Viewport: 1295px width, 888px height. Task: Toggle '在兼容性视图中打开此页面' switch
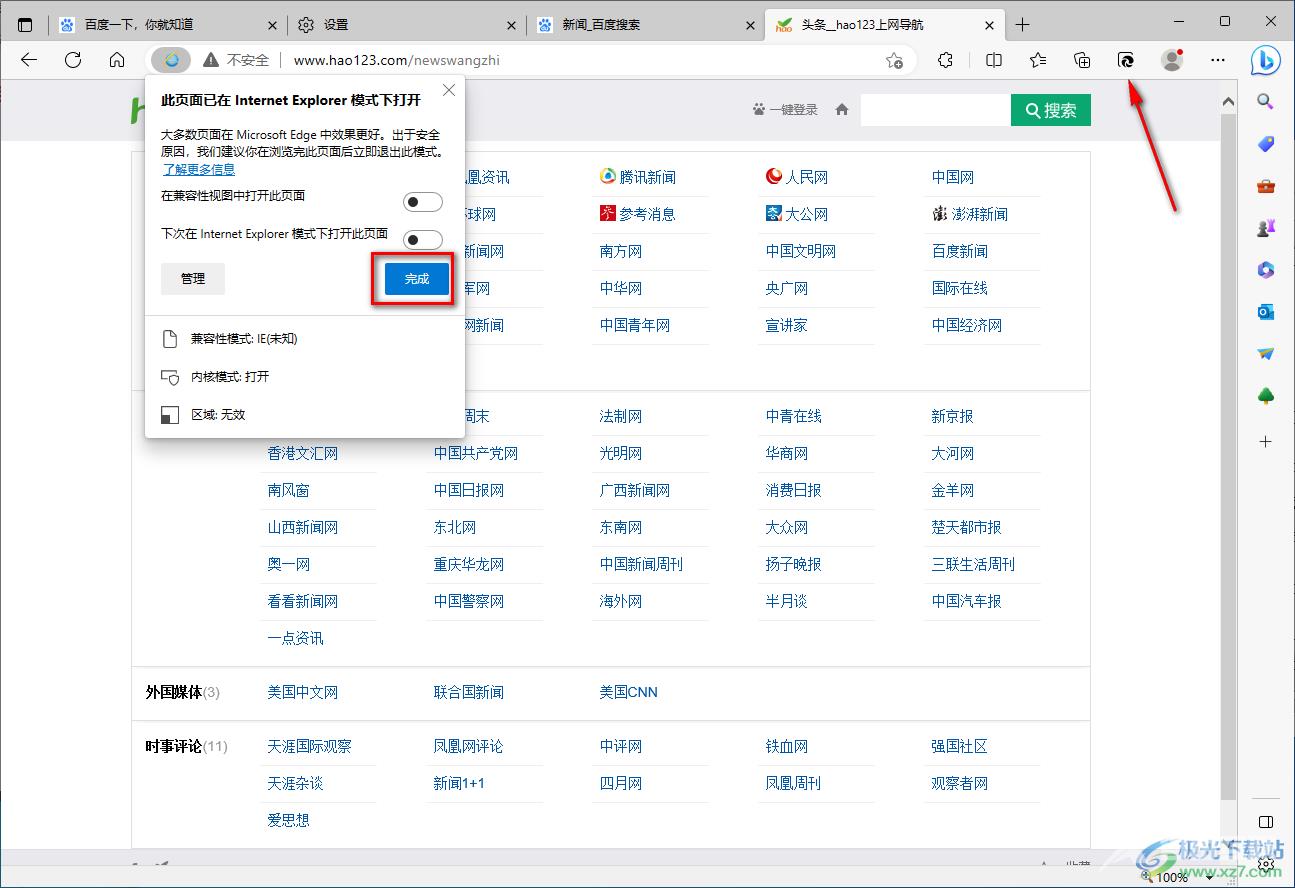[x=423, y=203]
